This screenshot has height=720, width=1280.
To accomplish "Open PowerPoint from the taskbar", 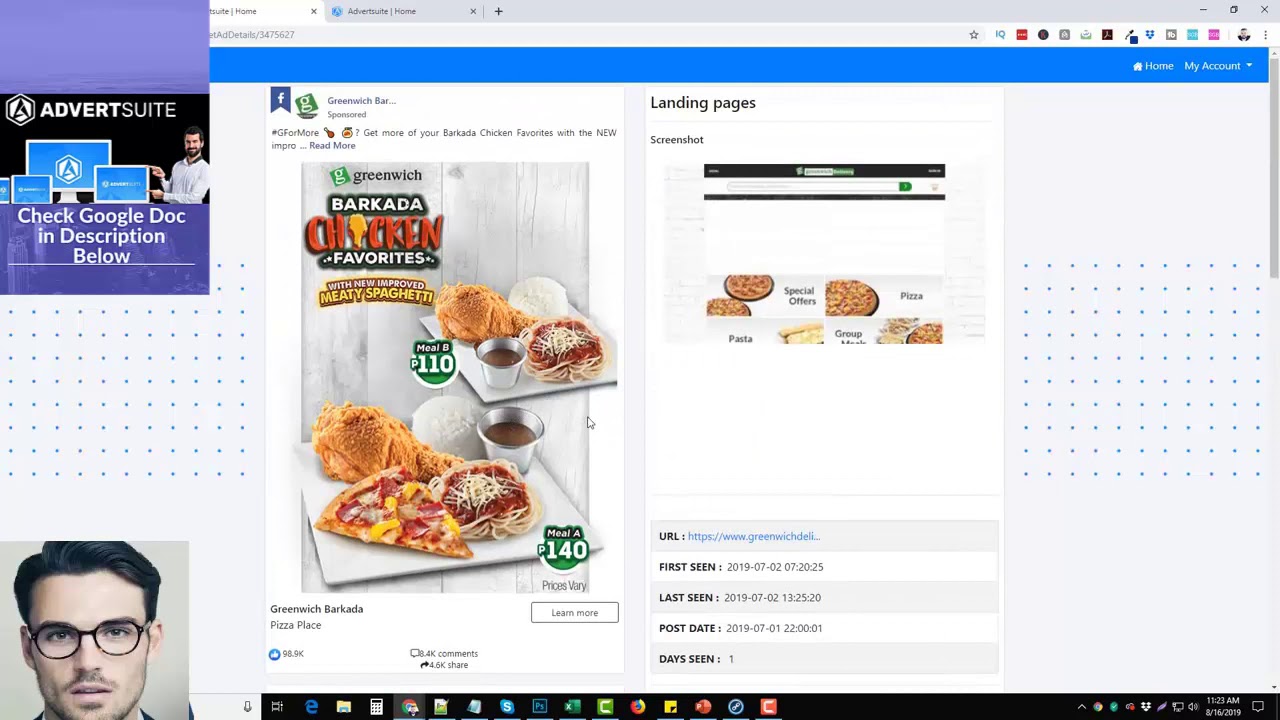I will [x=703, y=707].
